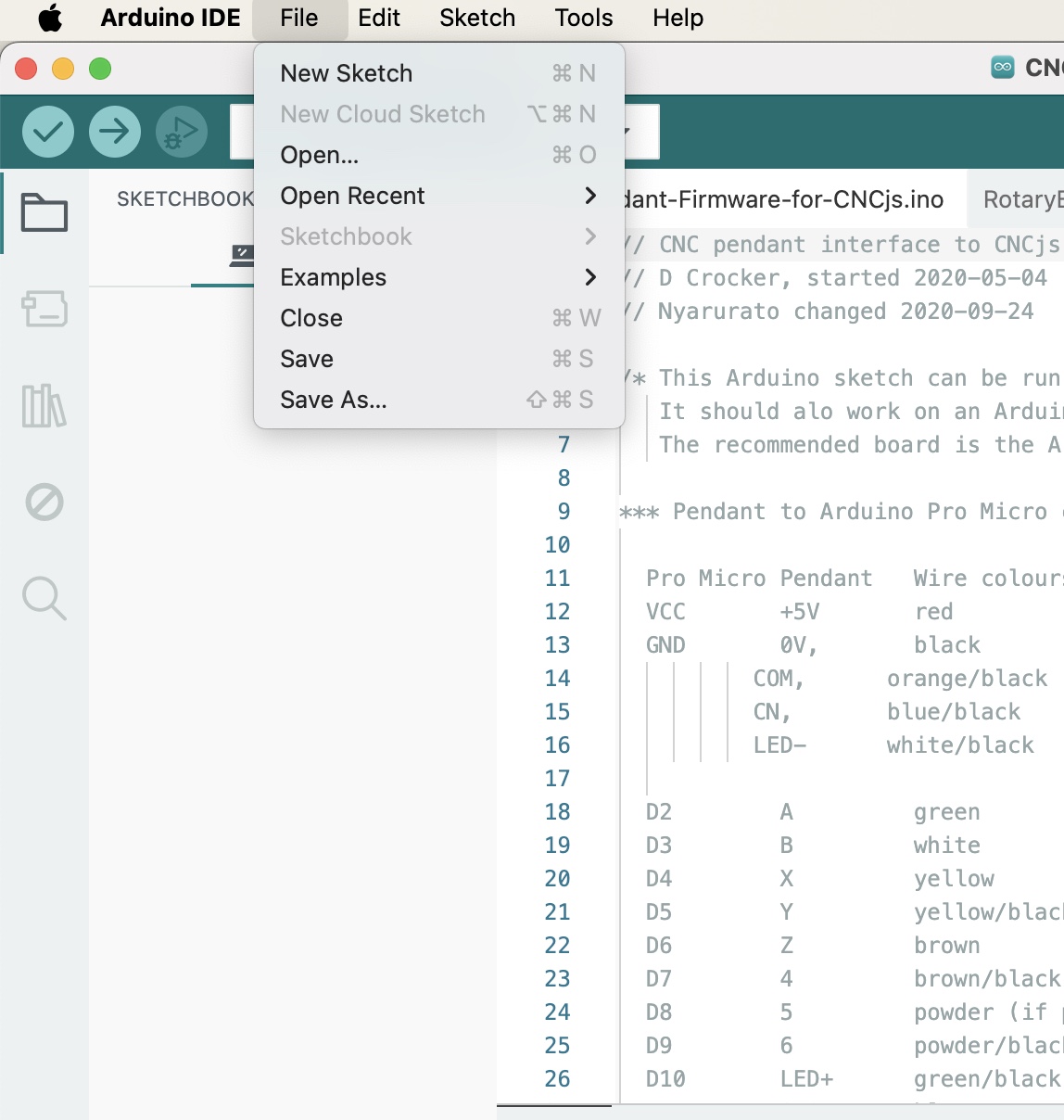Select the Save menu entry

(x=439, y=359)
